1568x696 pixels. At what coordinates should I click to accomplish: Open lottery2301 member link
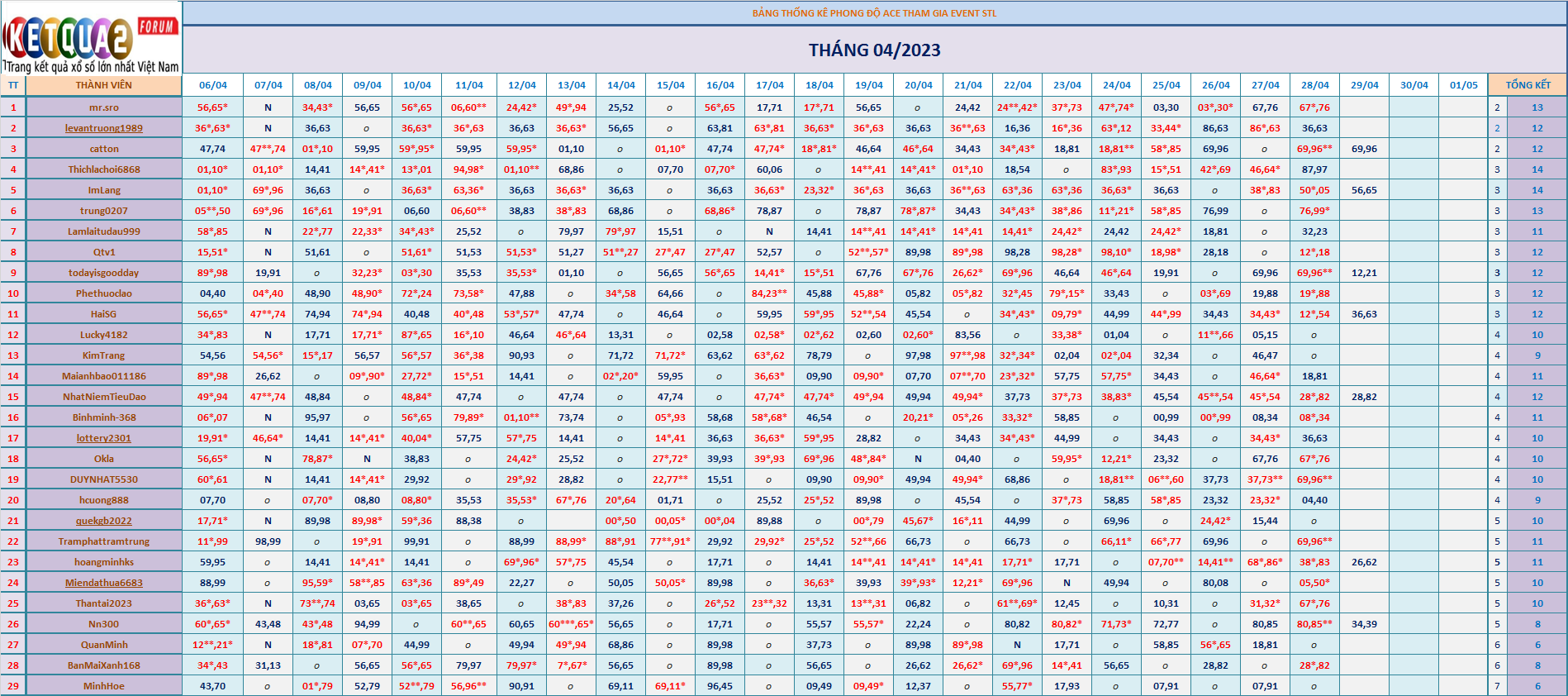tap(104, 438)
